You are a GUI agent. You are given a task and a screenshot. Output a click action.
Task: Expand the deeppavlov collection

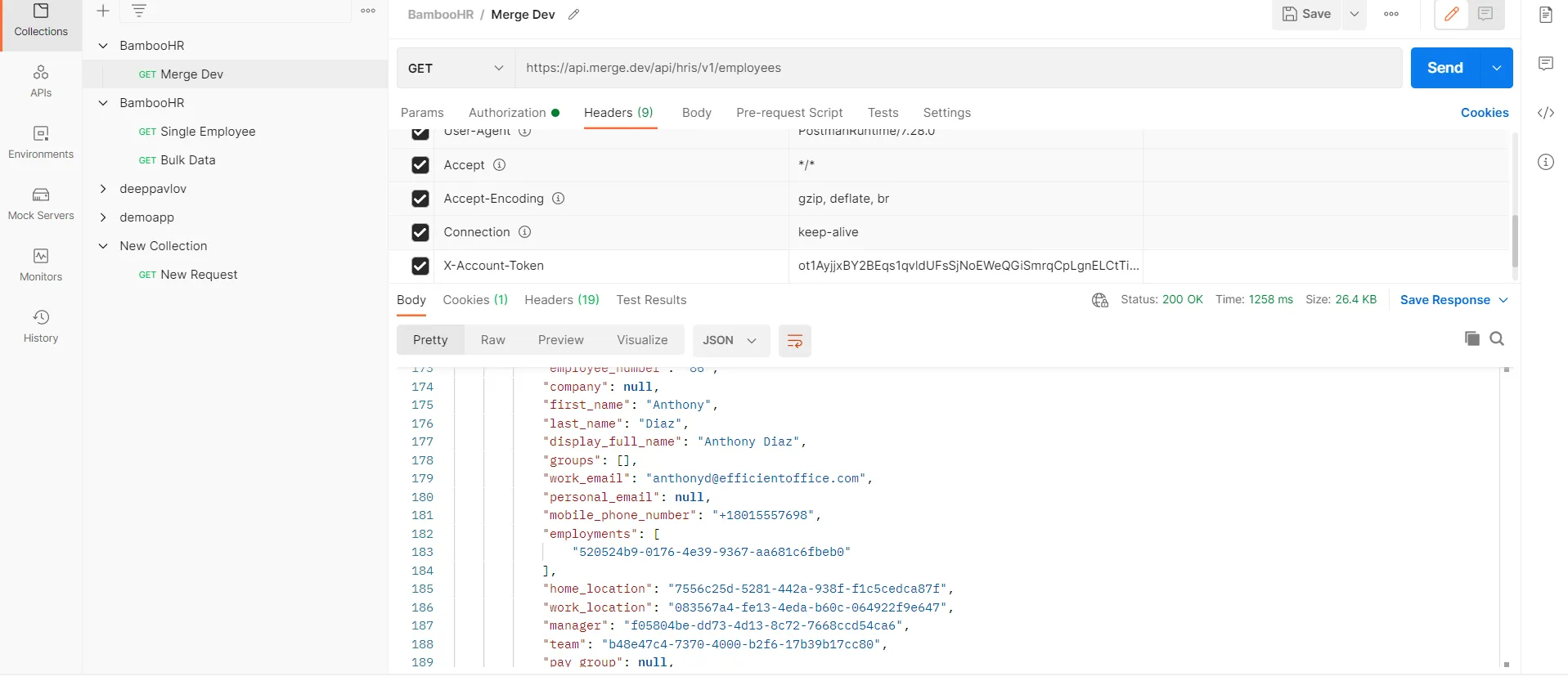point(103,189)
